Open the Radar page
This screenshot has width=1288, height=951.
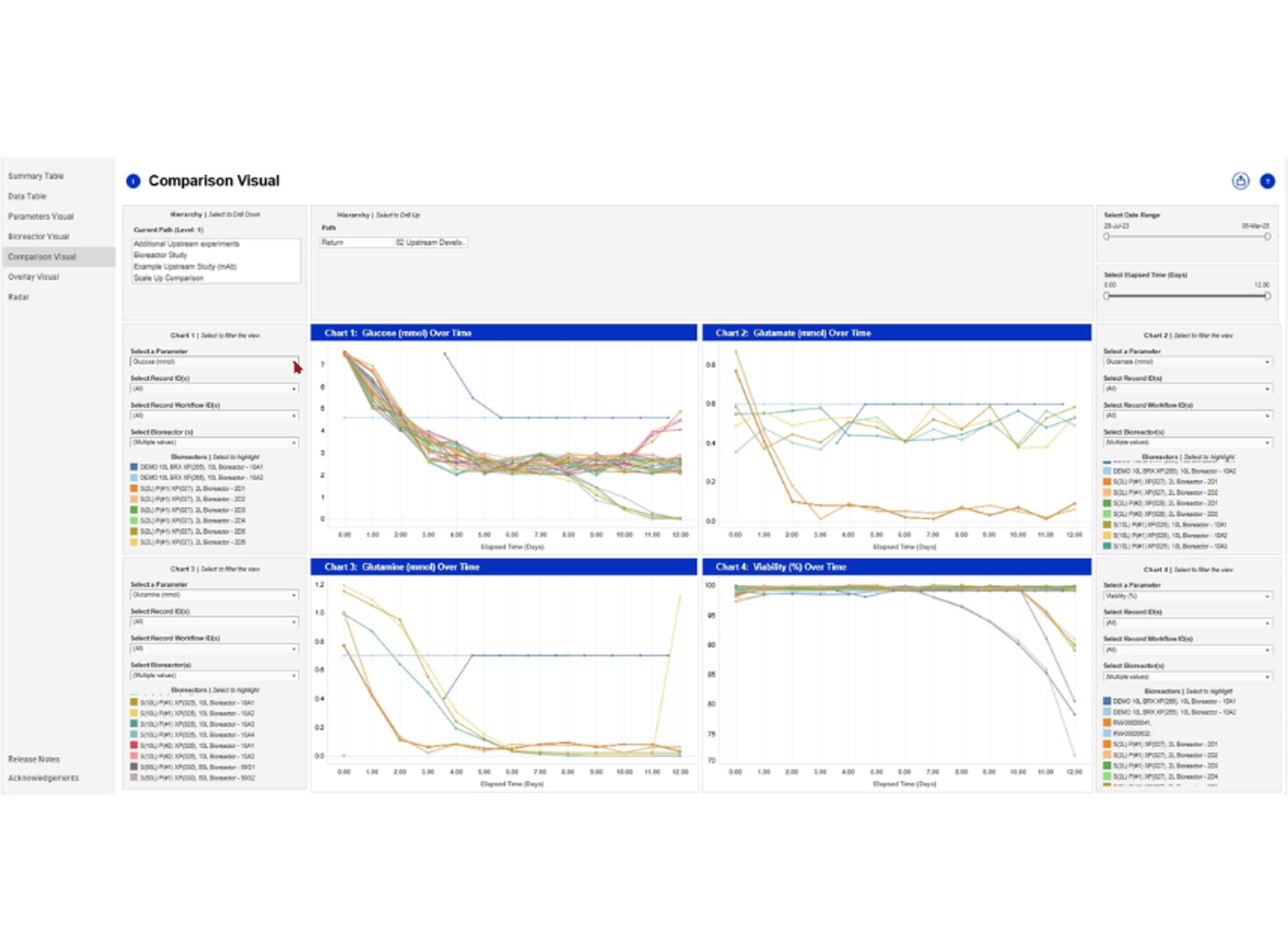click(18, 297)
